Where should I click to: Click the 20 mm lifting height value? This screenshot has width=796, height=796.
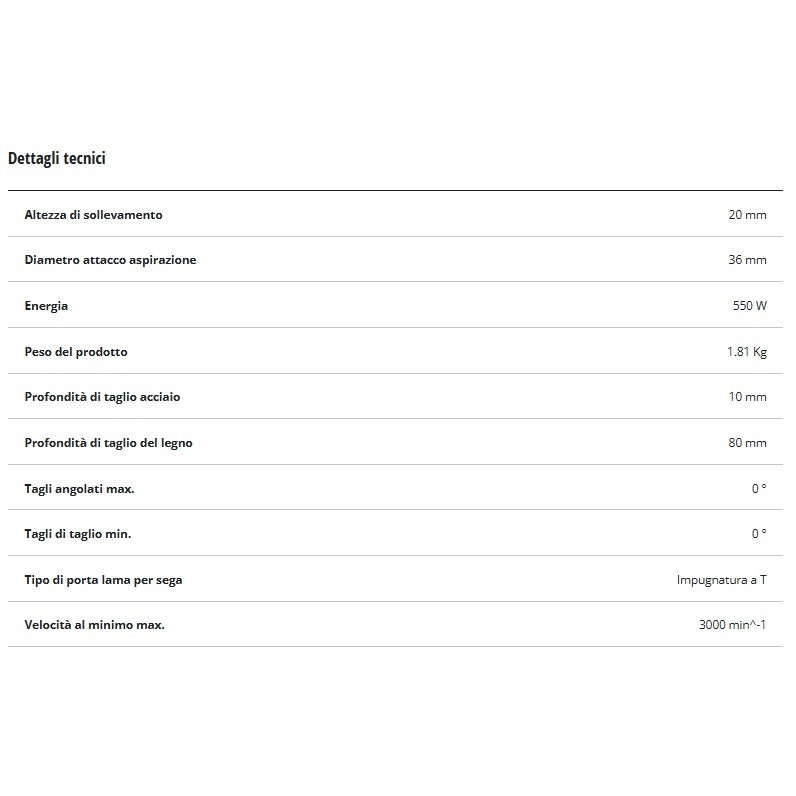pyautogui.click(x=747, y=214)
